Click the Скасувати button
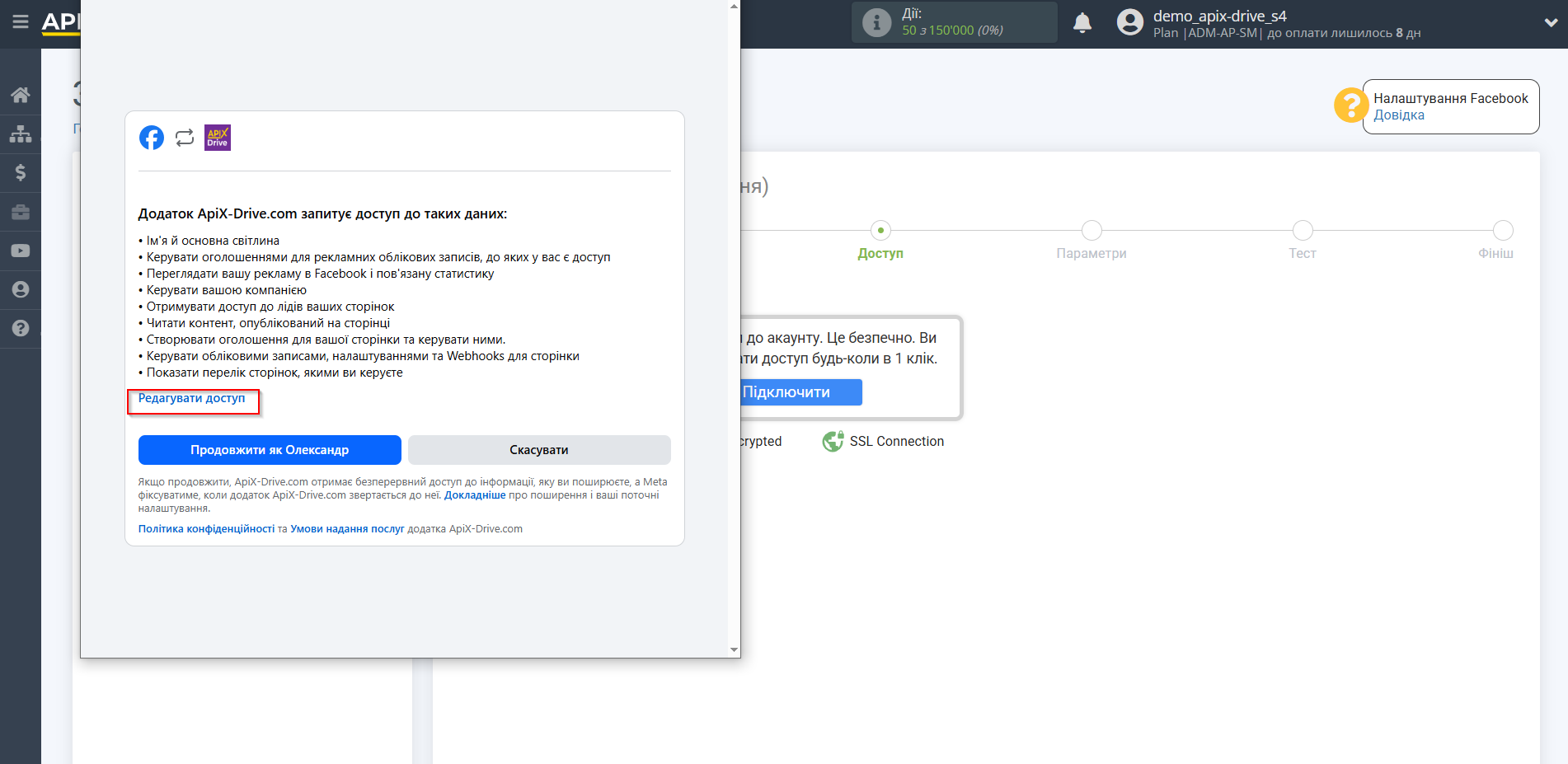Viewport: 1568px width, 764px height. pyautogui.click(x=539, y=450)
